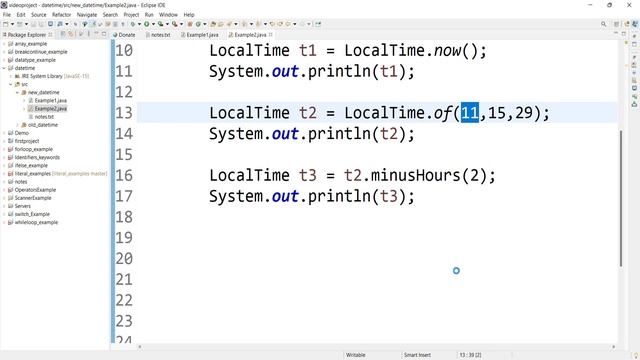
Task: Click the editor vertical scrollbar
Action: 621,198
